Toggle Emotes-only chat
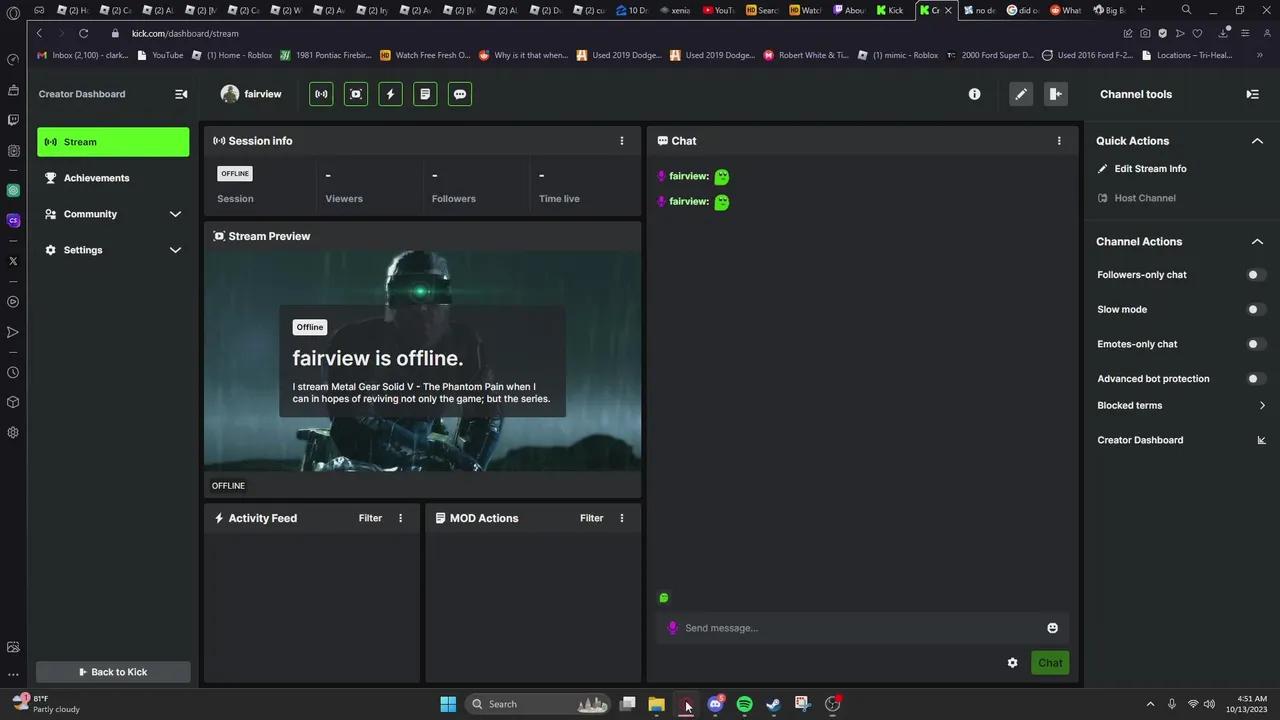Viewport: 1280px width, 720px height. pos(1256,344)
